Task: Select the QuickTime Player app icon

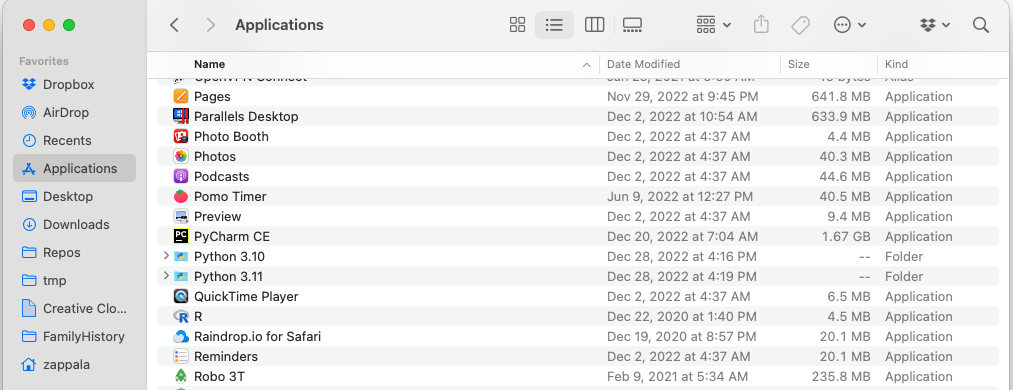Action: coord(181,296)
